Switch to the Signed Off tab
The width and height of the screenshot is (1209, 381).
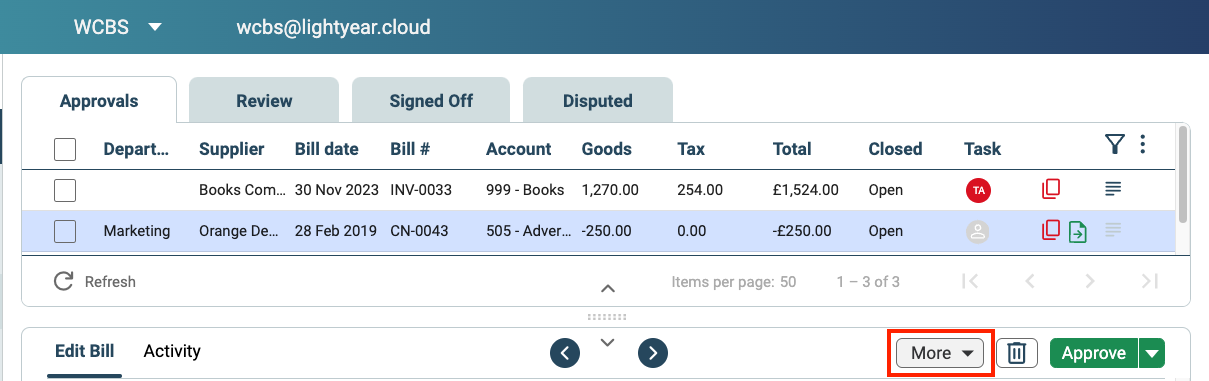(x=431, y=101)
